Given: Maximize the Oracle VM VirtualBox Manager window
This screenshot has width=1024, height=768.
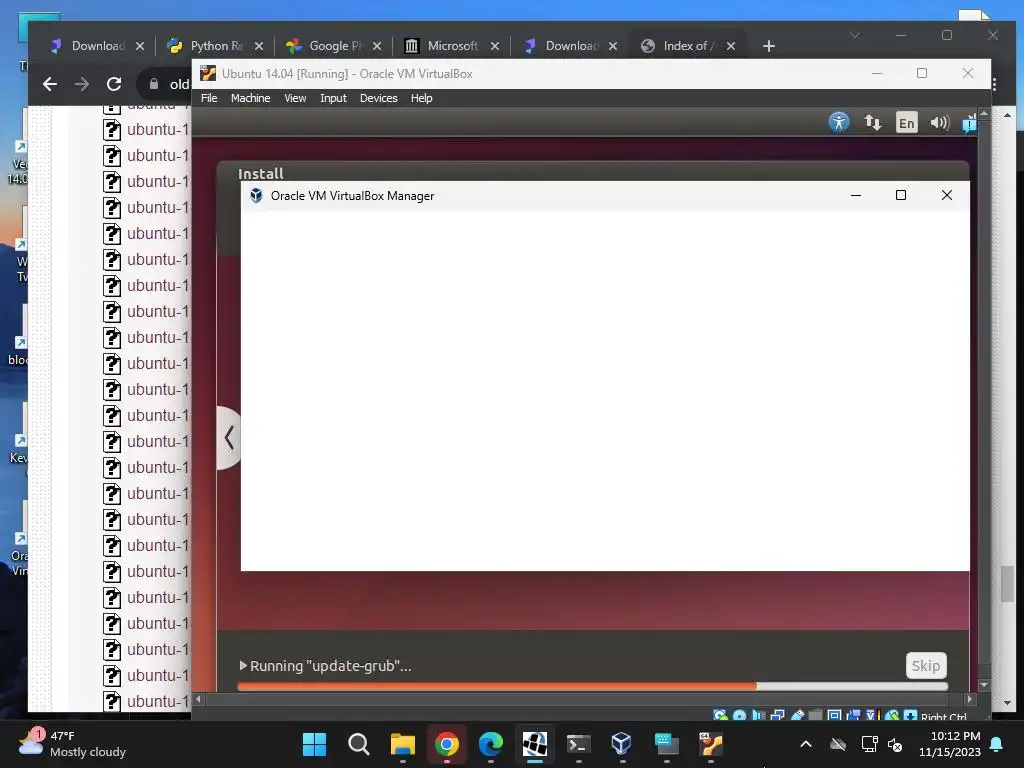Looking at the screenshot, I should coord(901,195).
